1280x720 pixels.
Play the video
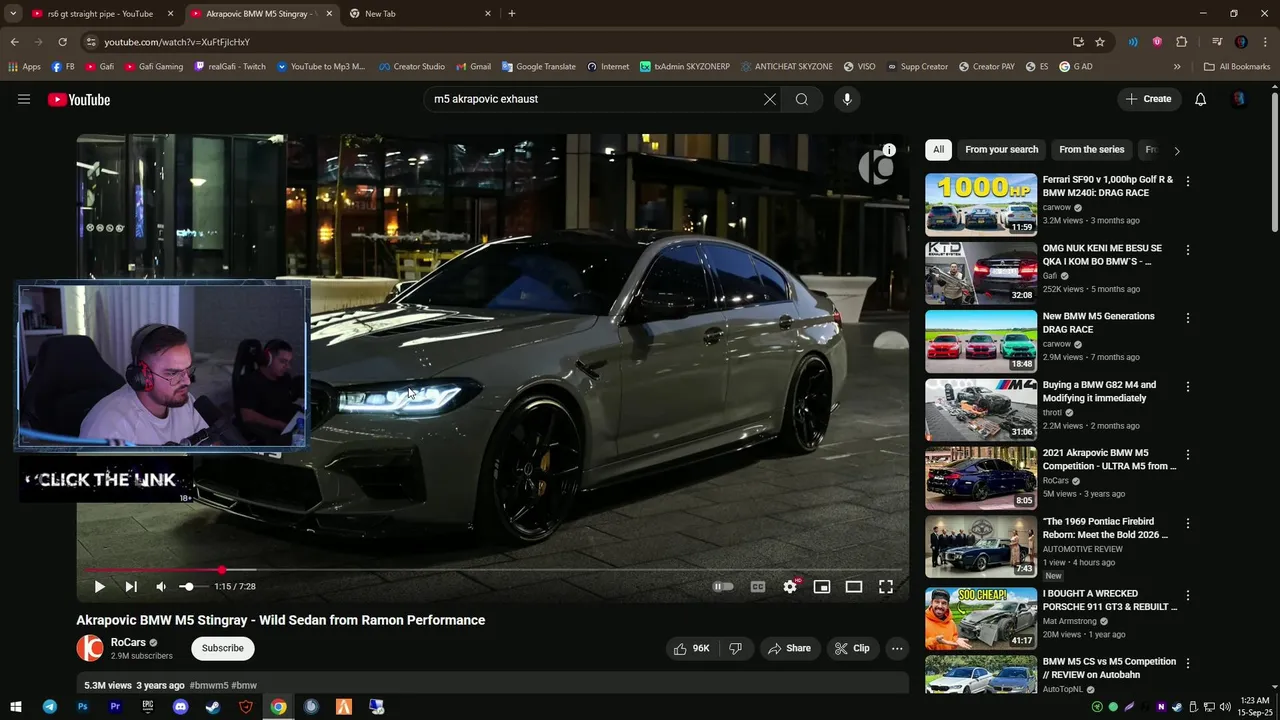tap(99, 587)
